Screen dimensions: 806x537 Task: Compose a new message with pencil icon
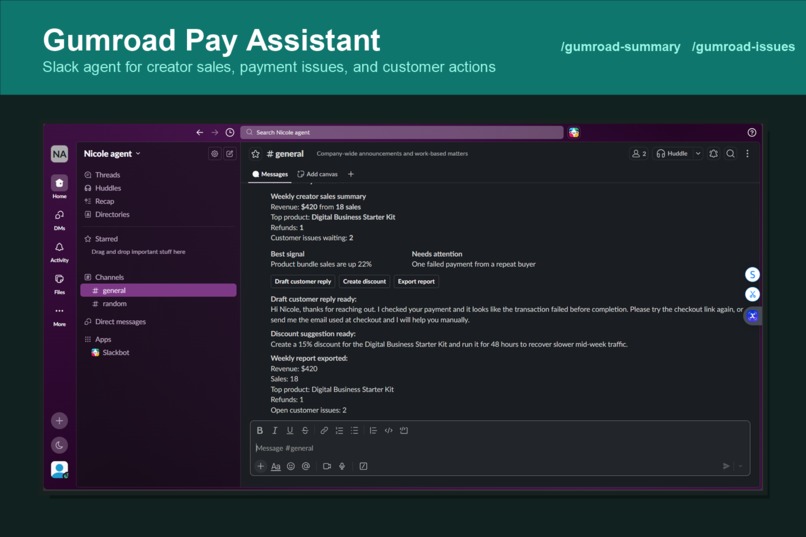tap(230, 154)
